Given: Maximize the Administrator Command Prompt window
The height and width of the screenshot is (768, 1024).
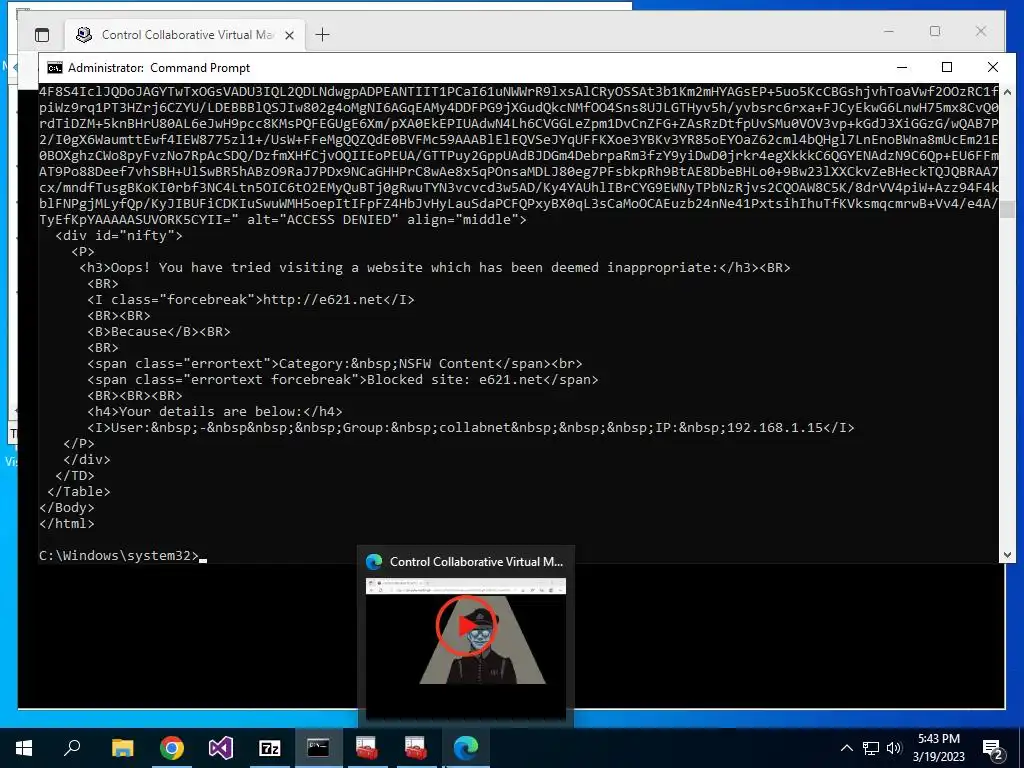Looking at the screenshot, I should (947, 67).
